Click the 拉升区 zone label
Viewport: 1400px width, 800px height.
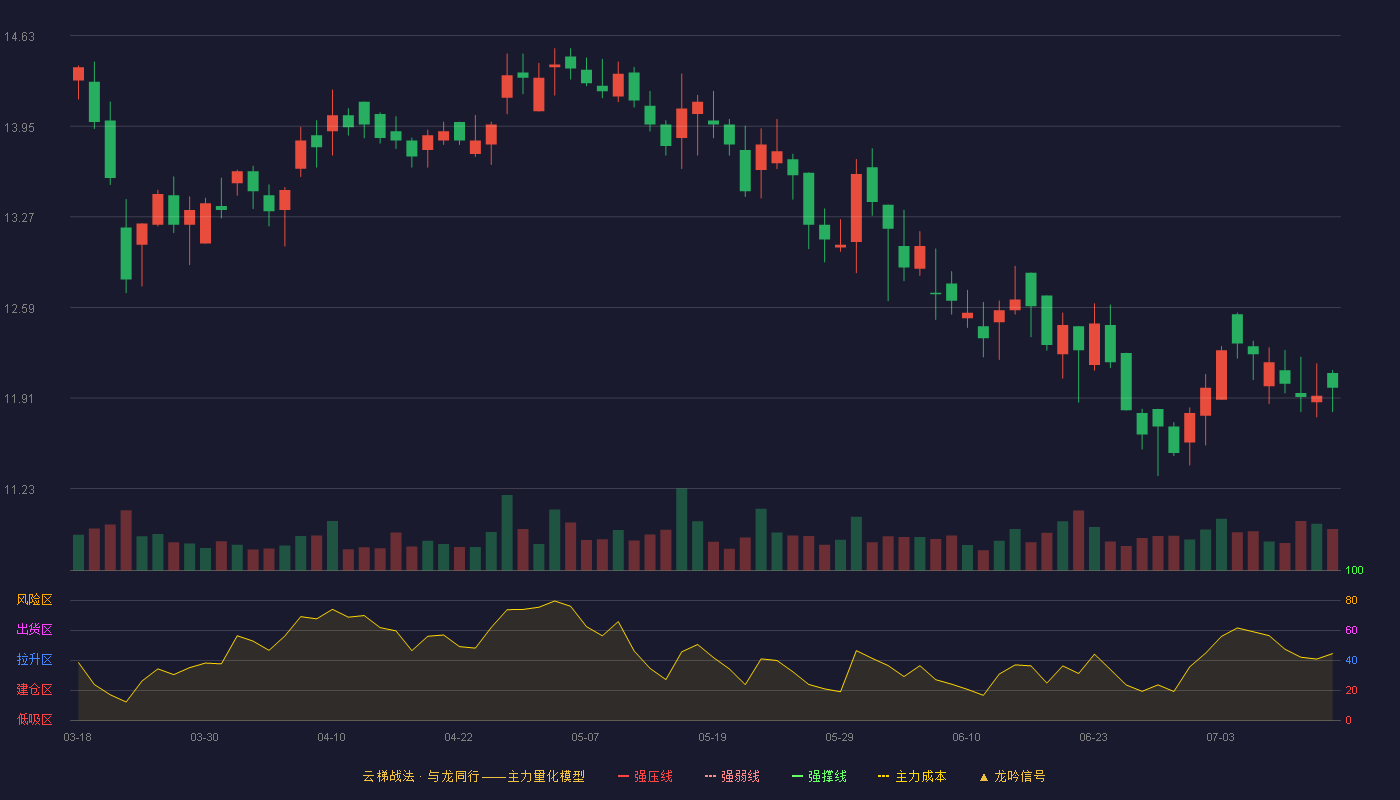pyautogui.click(x=34, y=660)
